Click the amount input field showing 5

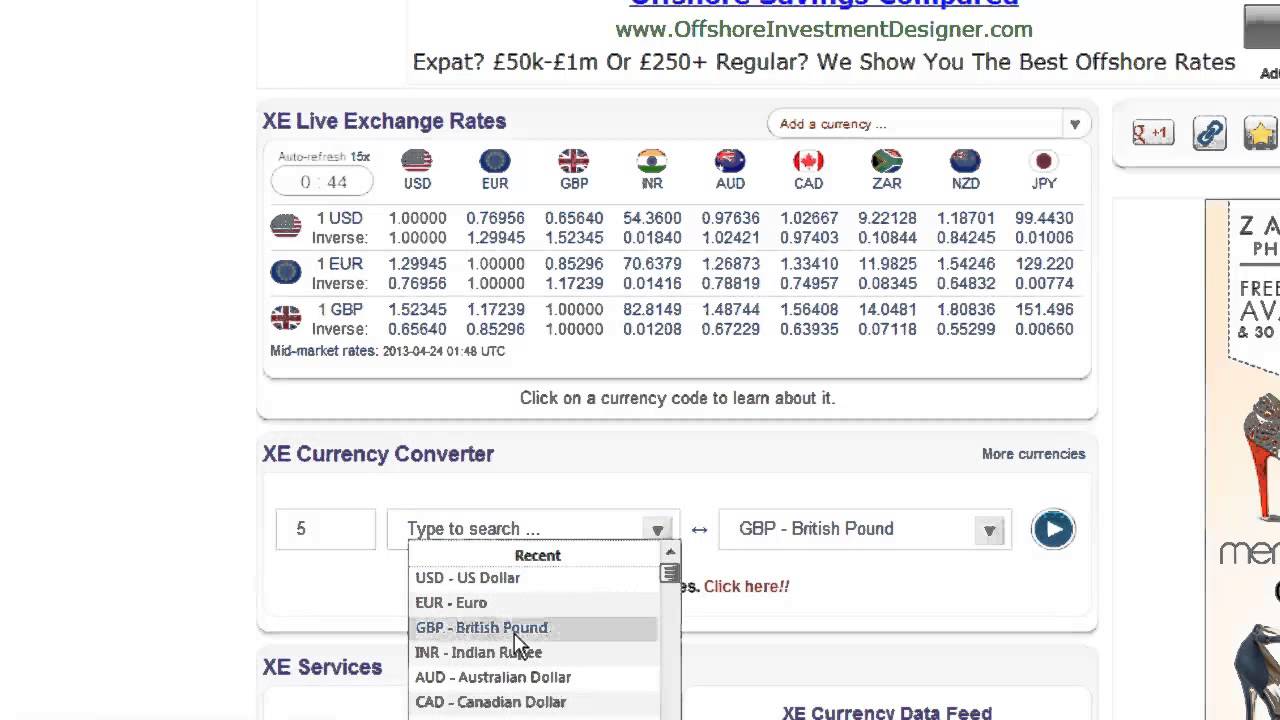pos(325,529)
